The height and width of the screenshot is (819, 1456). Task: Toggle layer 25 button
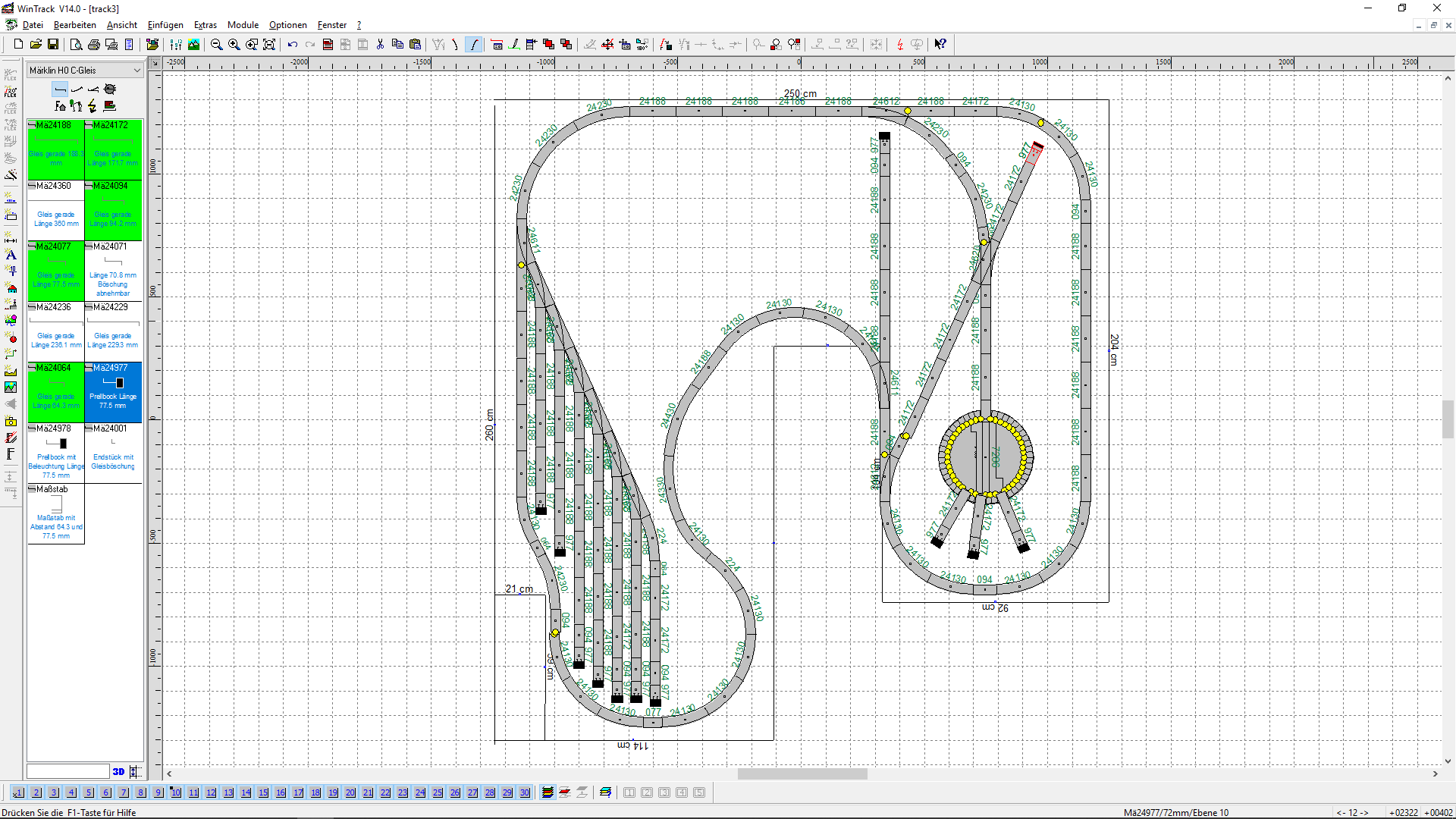(x=438, y=792)
